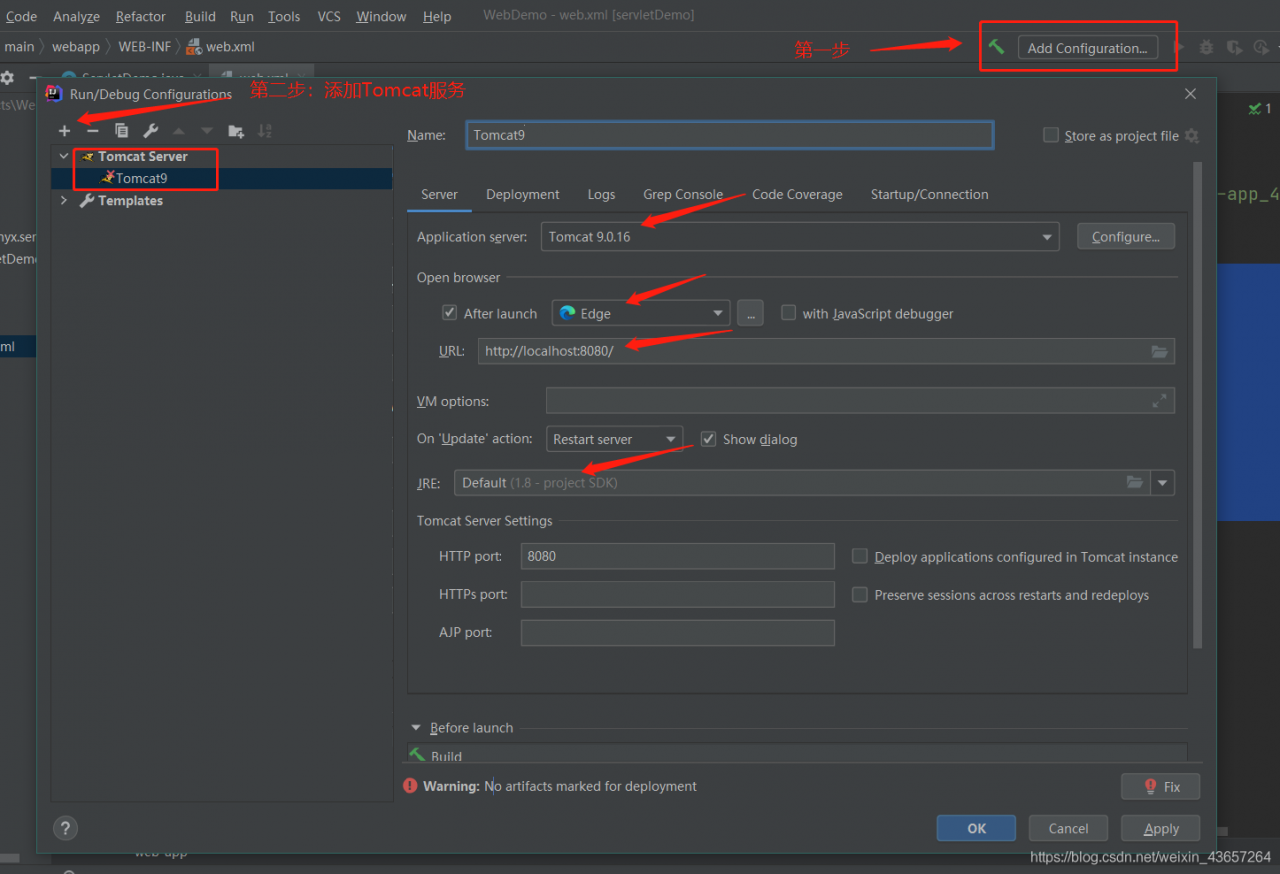This screenshot has height=874, width=1280.
Task: Switch to Deployment tab
Action: [523, 194]
